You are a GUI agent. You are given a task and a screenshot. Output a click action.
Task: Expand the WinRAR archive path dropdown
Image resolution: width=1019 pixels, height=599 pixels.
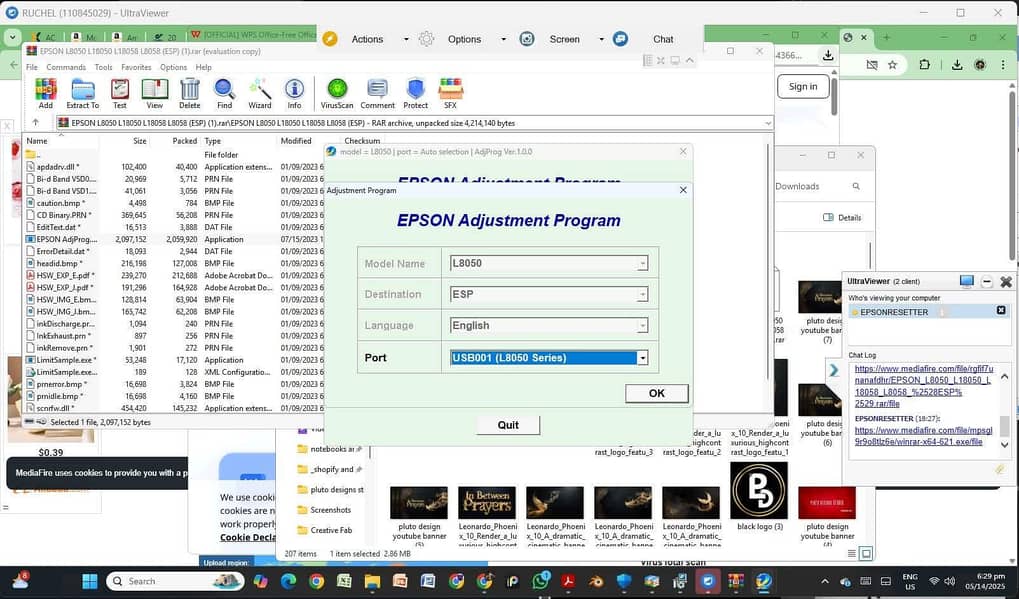768,123
